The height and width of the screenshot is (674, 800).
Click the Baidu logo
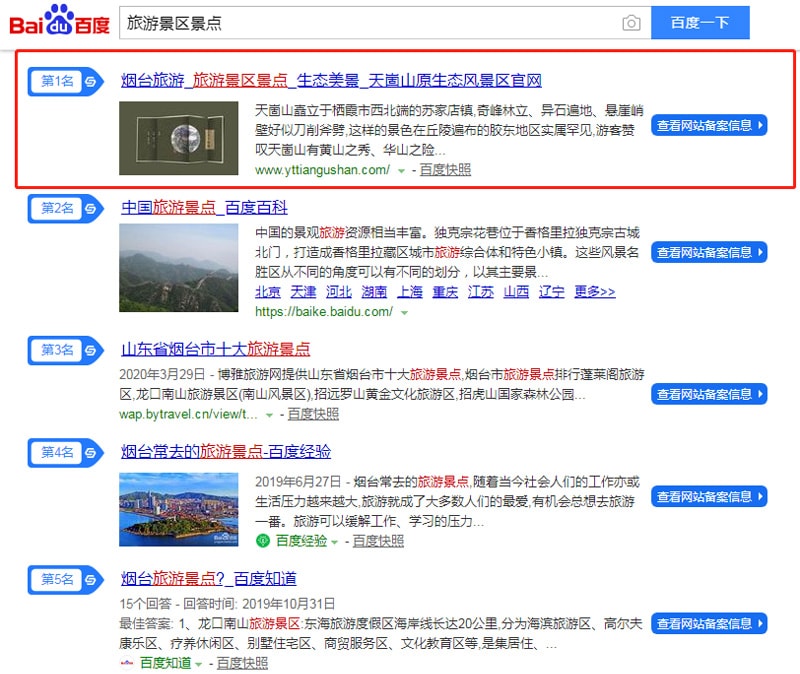pos(59,20)
